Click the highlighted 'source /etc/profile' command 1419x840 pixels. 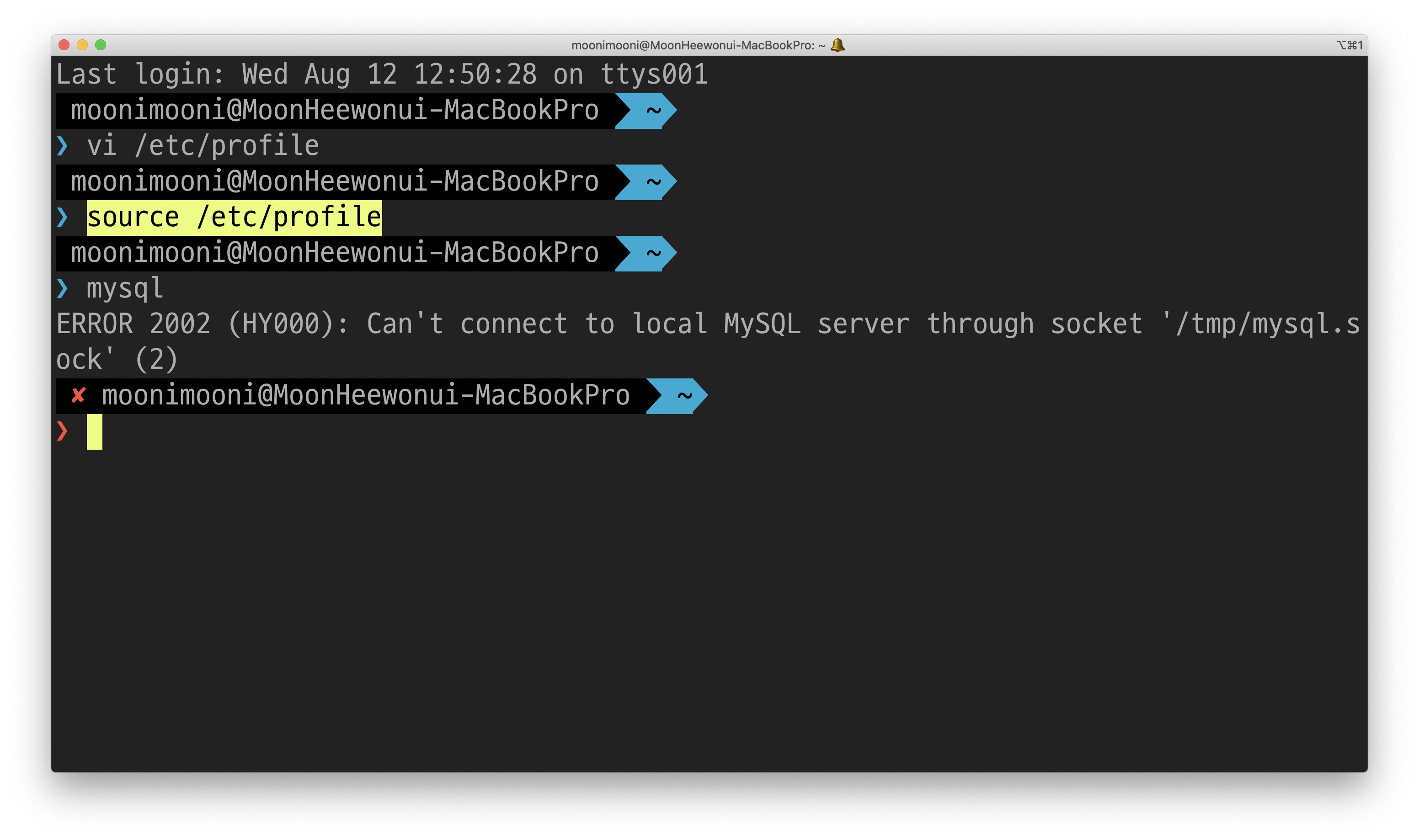pos(234,218)
